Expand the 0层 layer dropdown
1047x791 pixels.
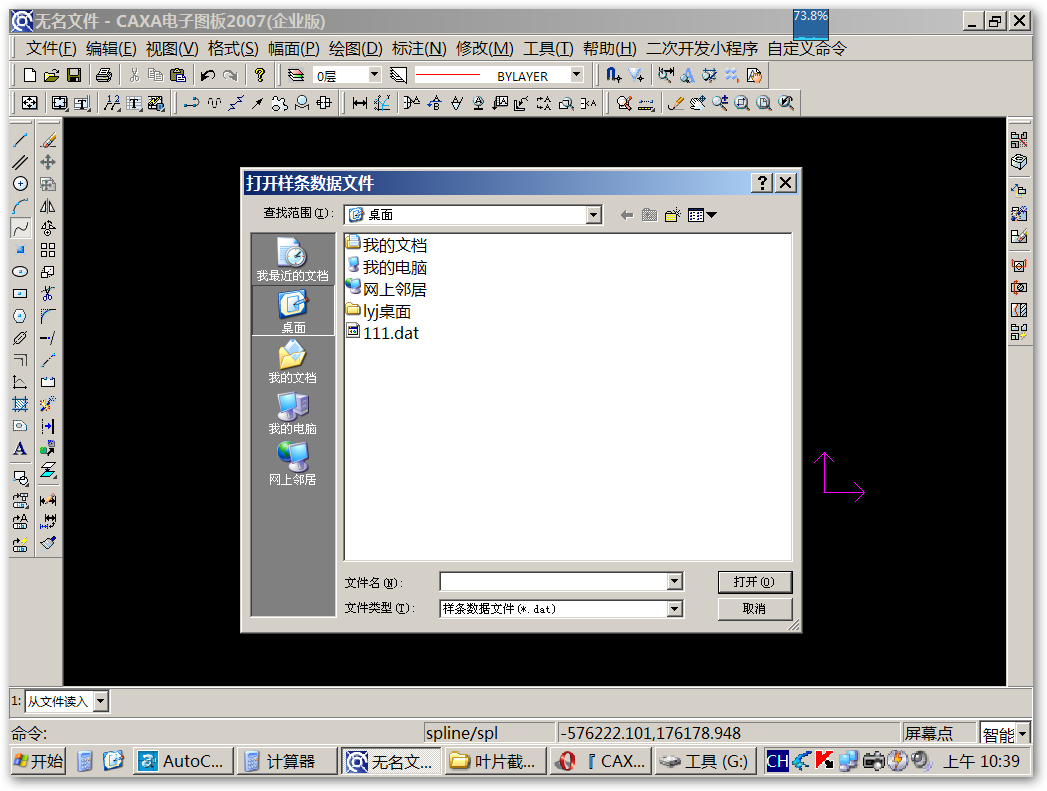(375, 75)
